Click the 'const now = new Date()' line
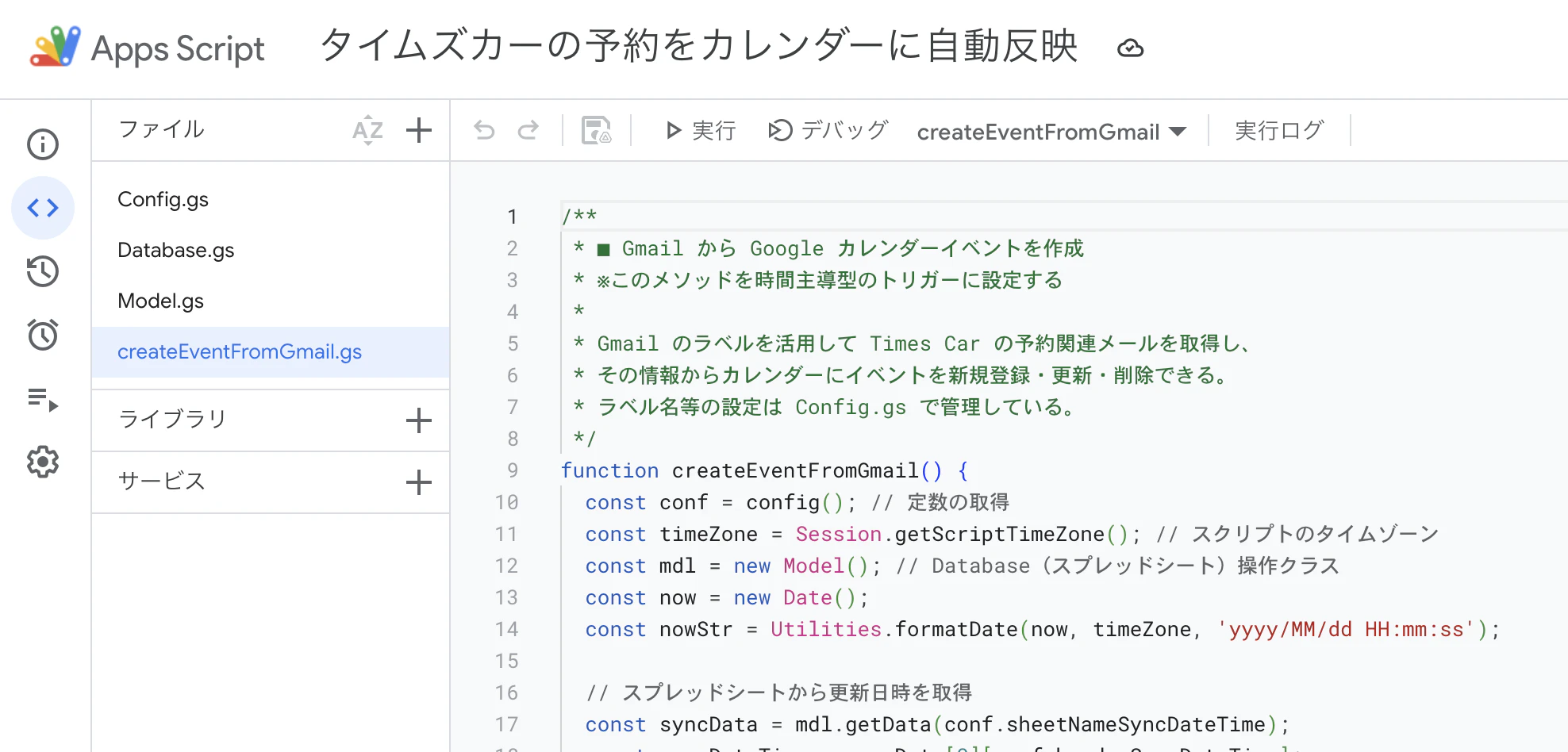 727,597
